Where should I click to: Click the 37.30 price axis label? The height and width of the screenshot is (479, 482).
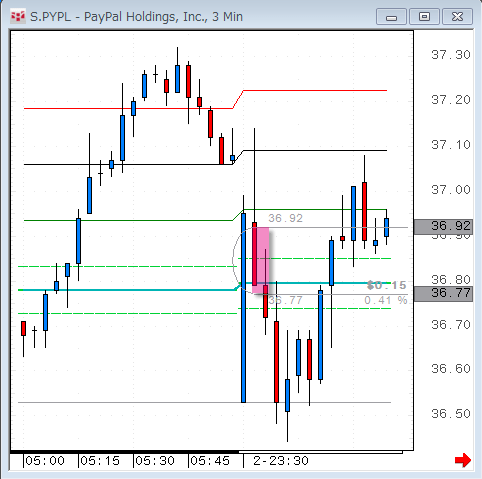pyautogui.click(x=451, y=55)
